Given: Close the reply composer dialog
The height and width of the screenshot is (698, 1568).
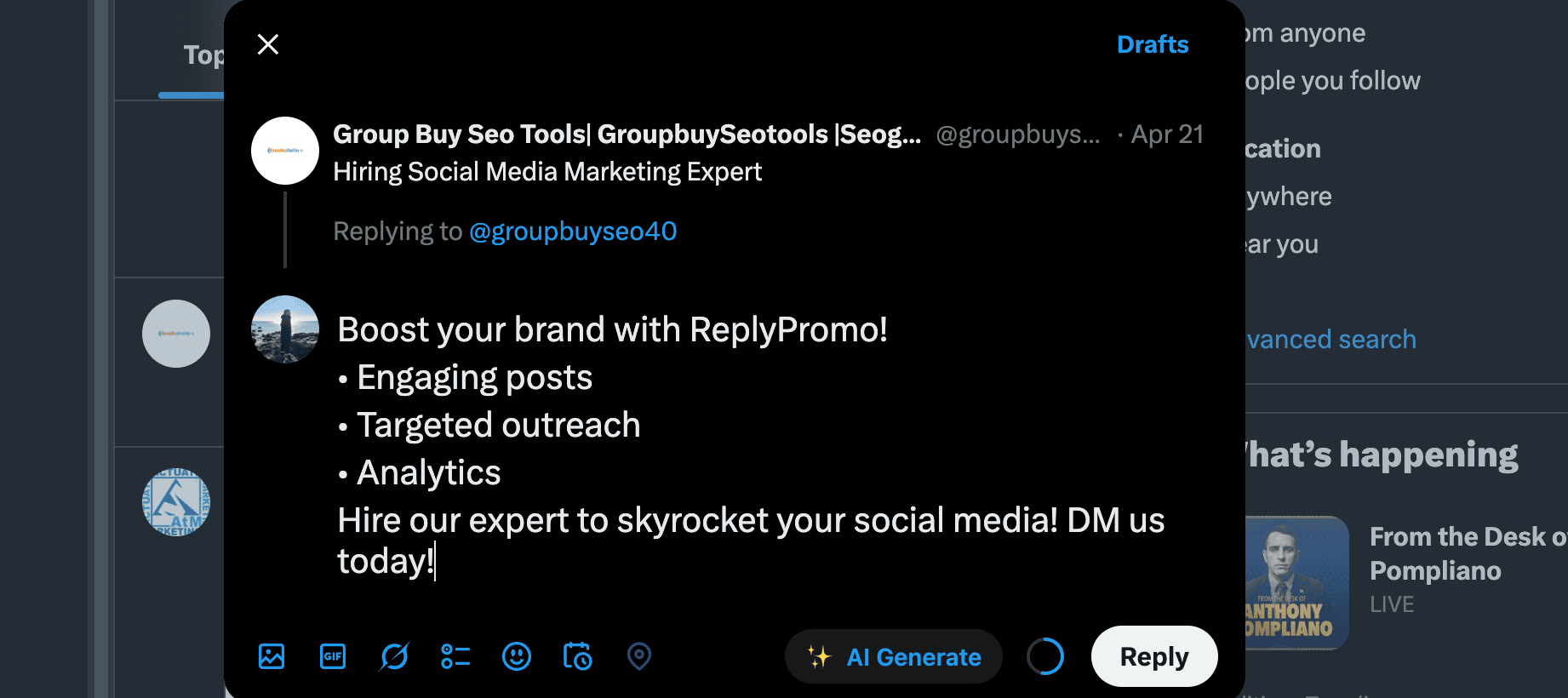Looking at the screenshot, I should (268, 44).
